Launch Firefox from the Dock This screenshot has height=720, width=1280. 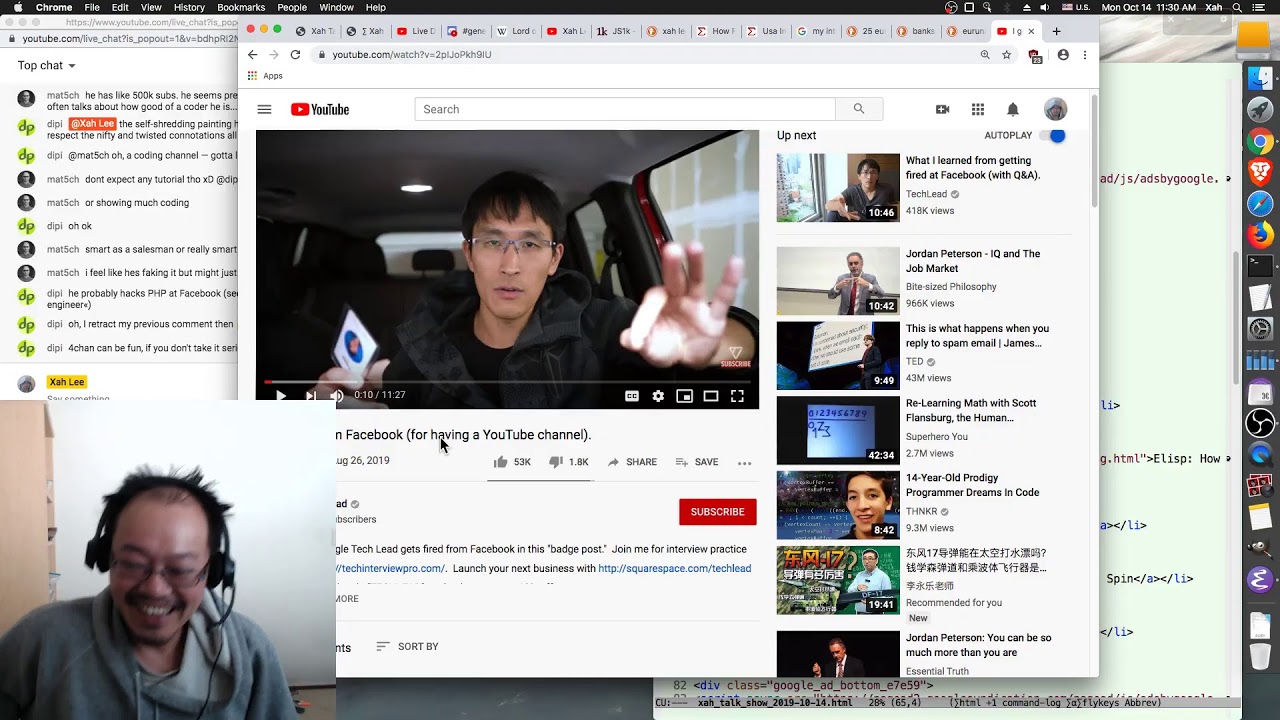(x=1260, y=235)
